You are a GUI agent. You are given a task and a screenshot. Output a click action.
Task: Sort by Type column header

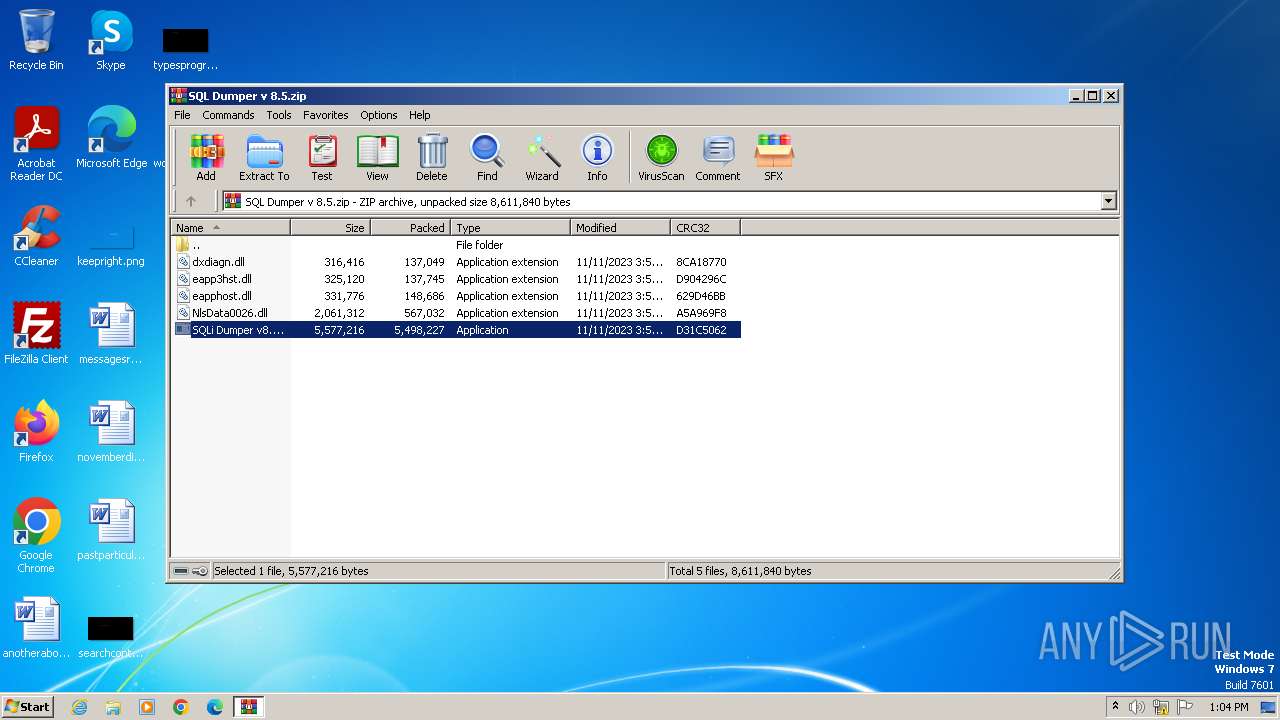point(511,228)
